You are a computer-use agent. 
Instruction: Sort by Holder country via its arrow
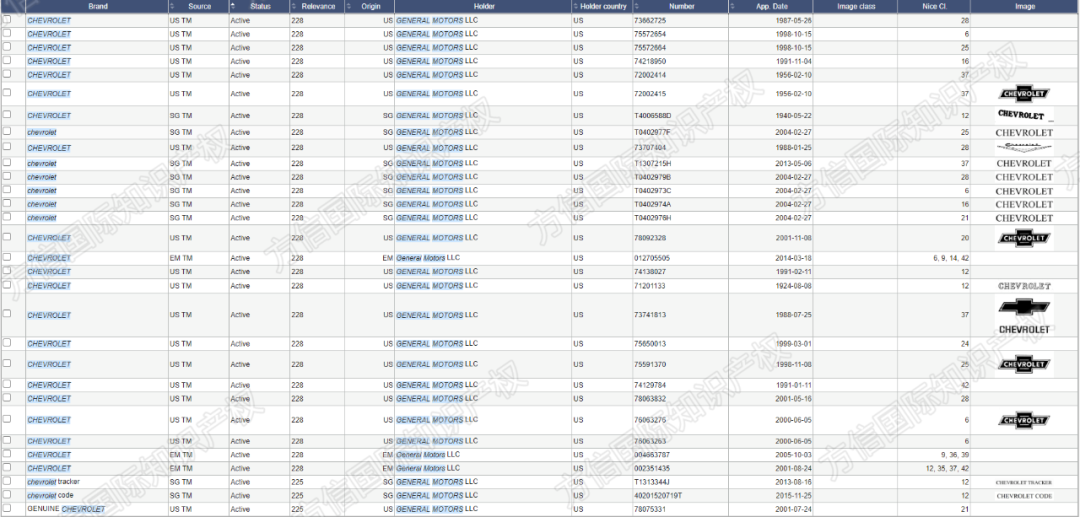(x=575, y=6)
